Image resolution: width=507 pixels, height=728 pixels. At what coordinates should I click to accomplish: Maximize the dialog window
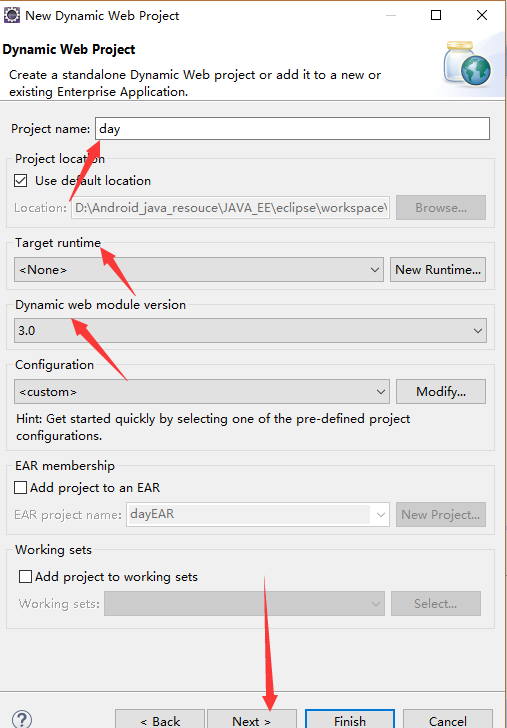pyautogui.click(x=436, y=15)
